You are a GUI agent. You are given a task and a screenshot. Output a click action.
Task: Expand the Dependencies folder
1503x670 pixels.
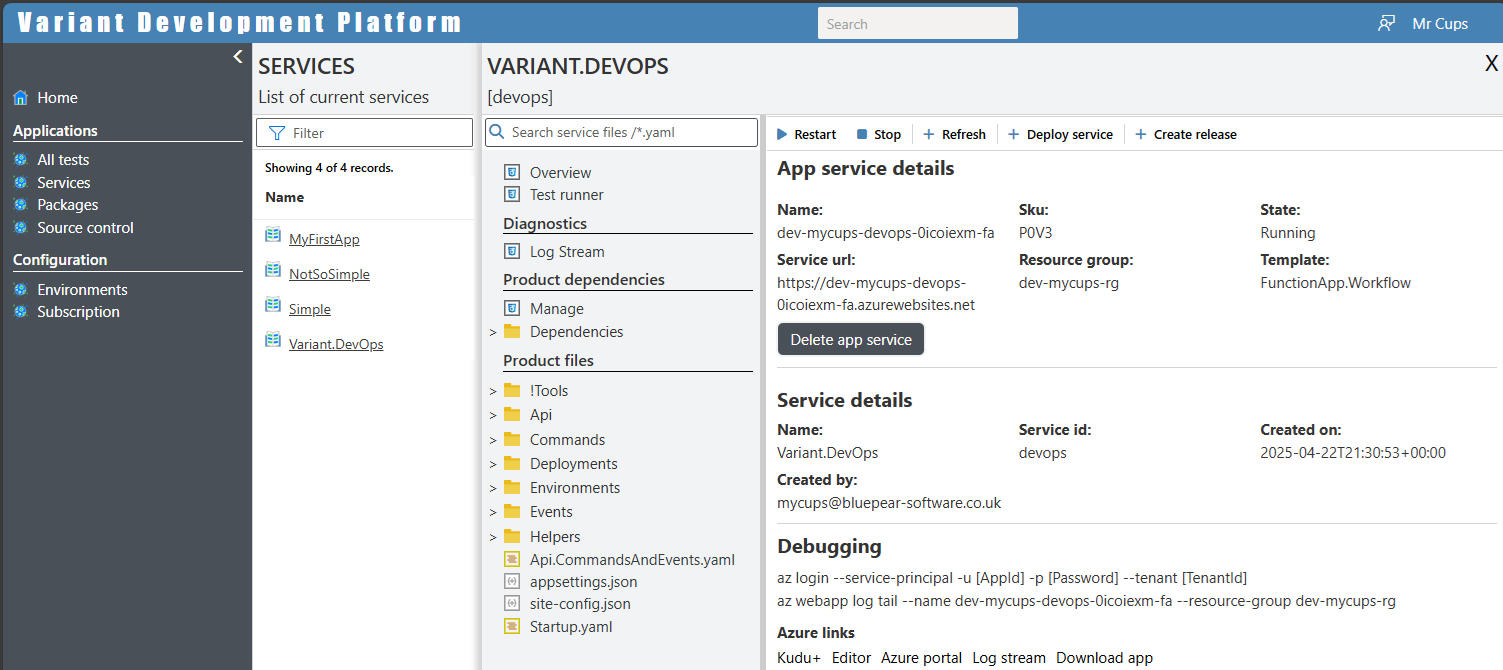[493, 332]
